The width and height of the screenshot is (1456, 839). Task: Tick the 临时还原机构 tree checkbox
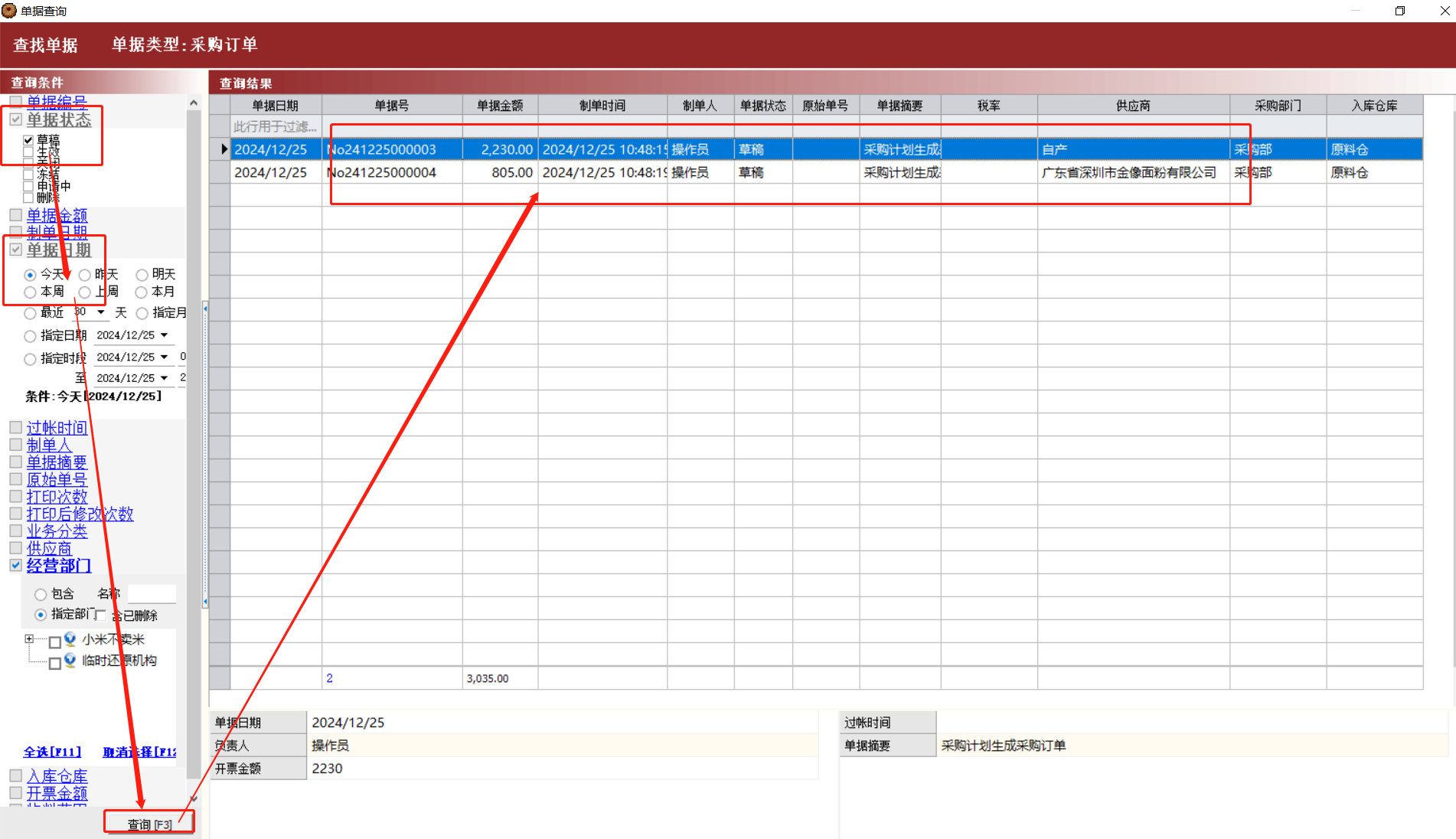tap(54, 663)
